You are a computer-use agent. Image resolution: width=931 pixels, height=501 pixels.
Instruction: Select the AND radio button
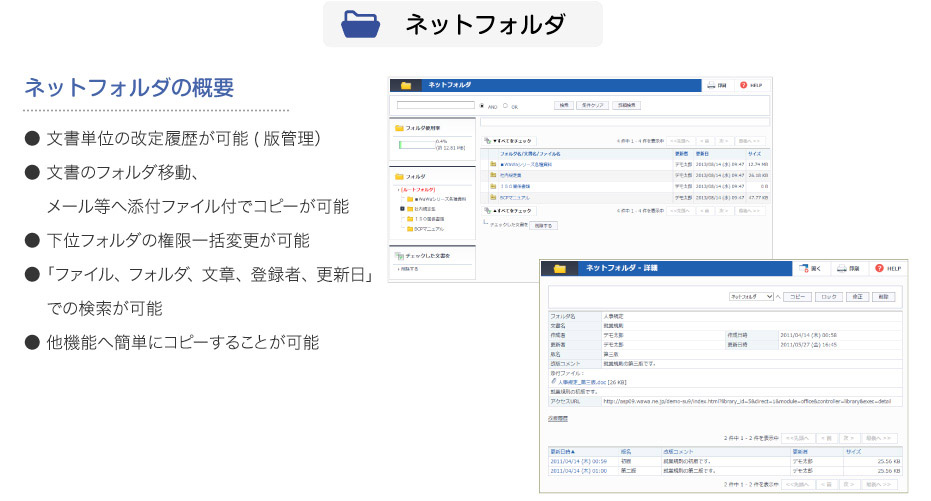481,105
